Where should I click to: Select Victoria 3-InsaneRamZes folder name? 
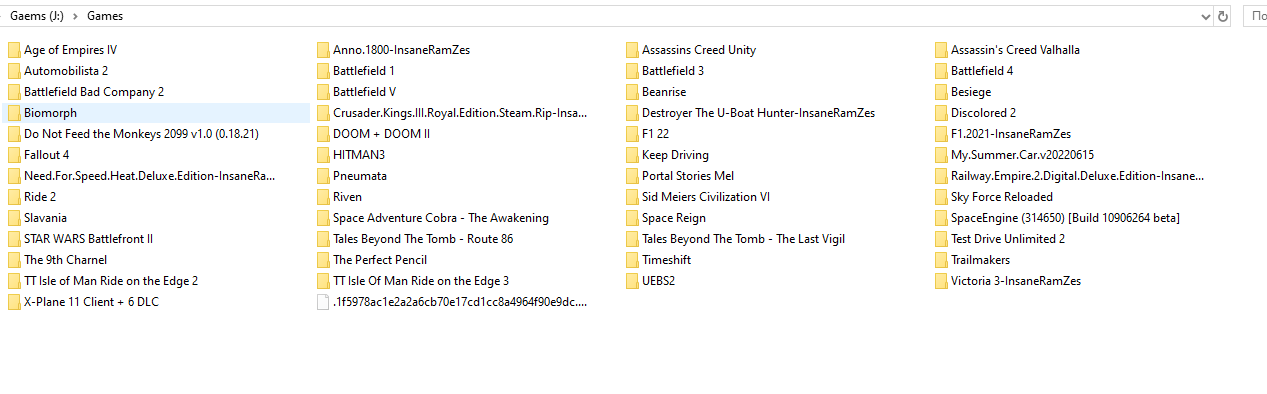click(1016, 281)
